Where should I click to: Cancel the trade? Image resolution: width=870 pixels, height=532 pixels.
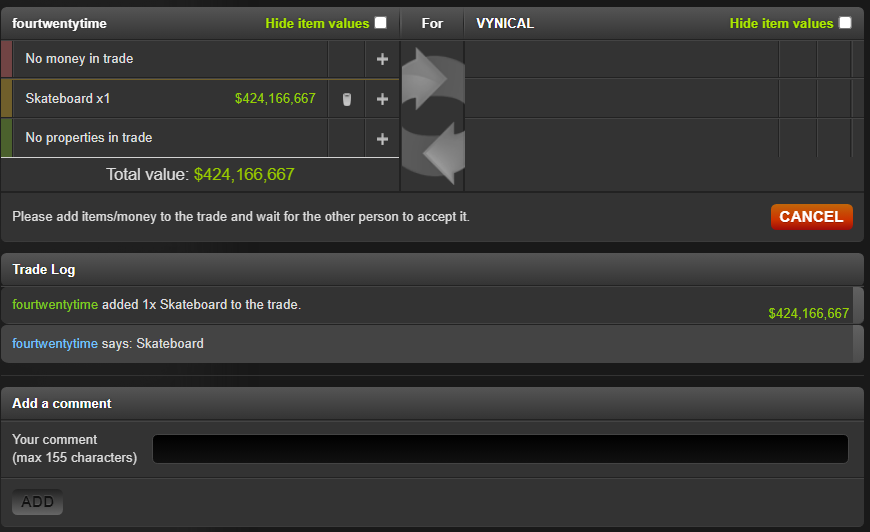(812, 217)
